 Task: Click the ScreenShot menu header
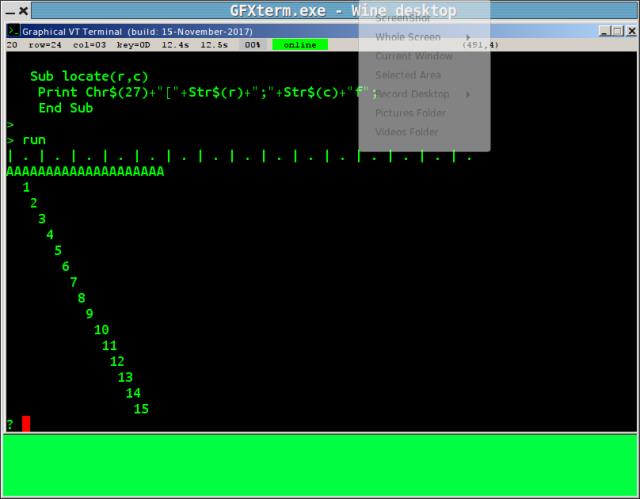(405, 18)
